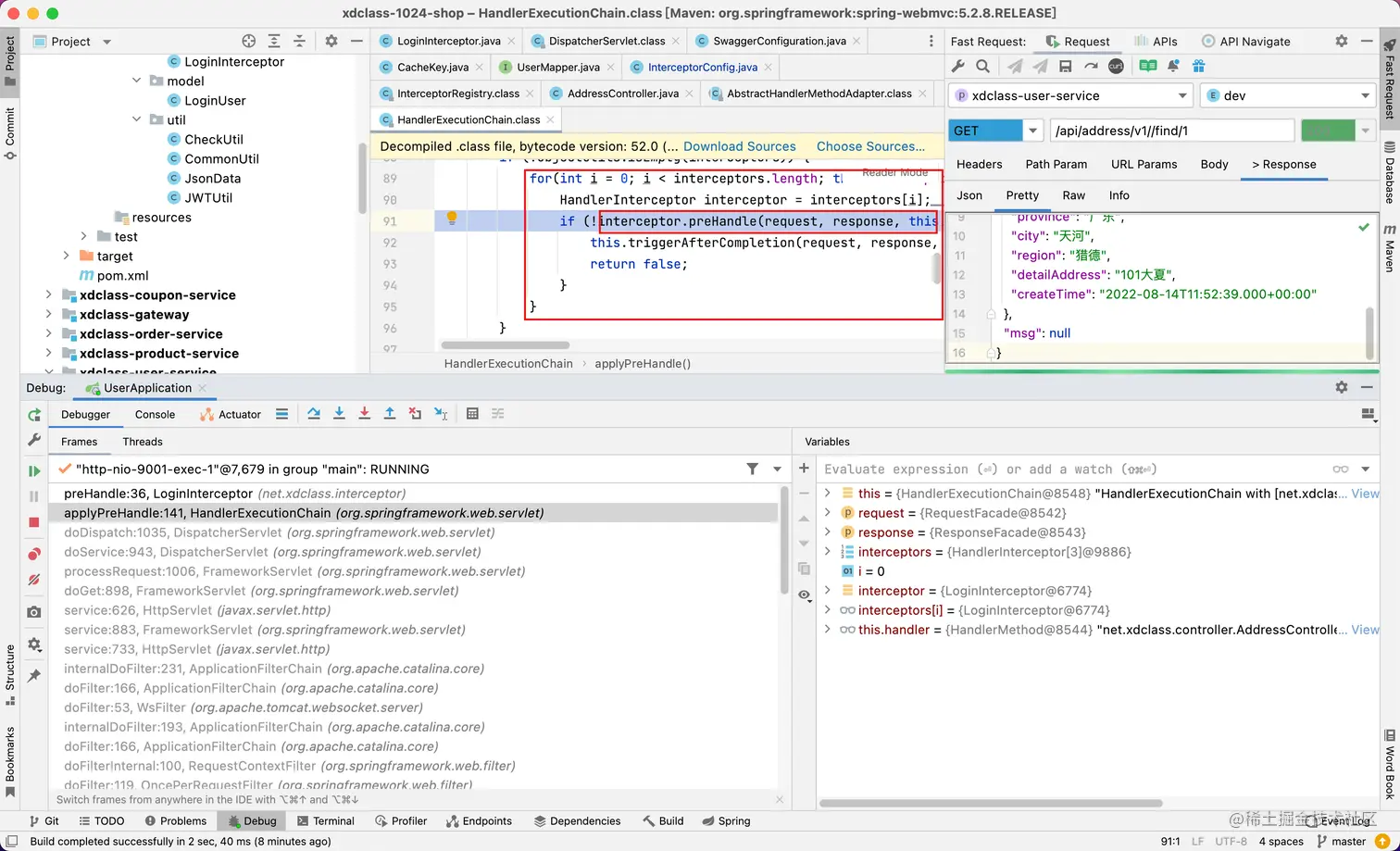The image size is (1400, 851).
Task: Collapse the util package folder
Action: tap(137, 119)
